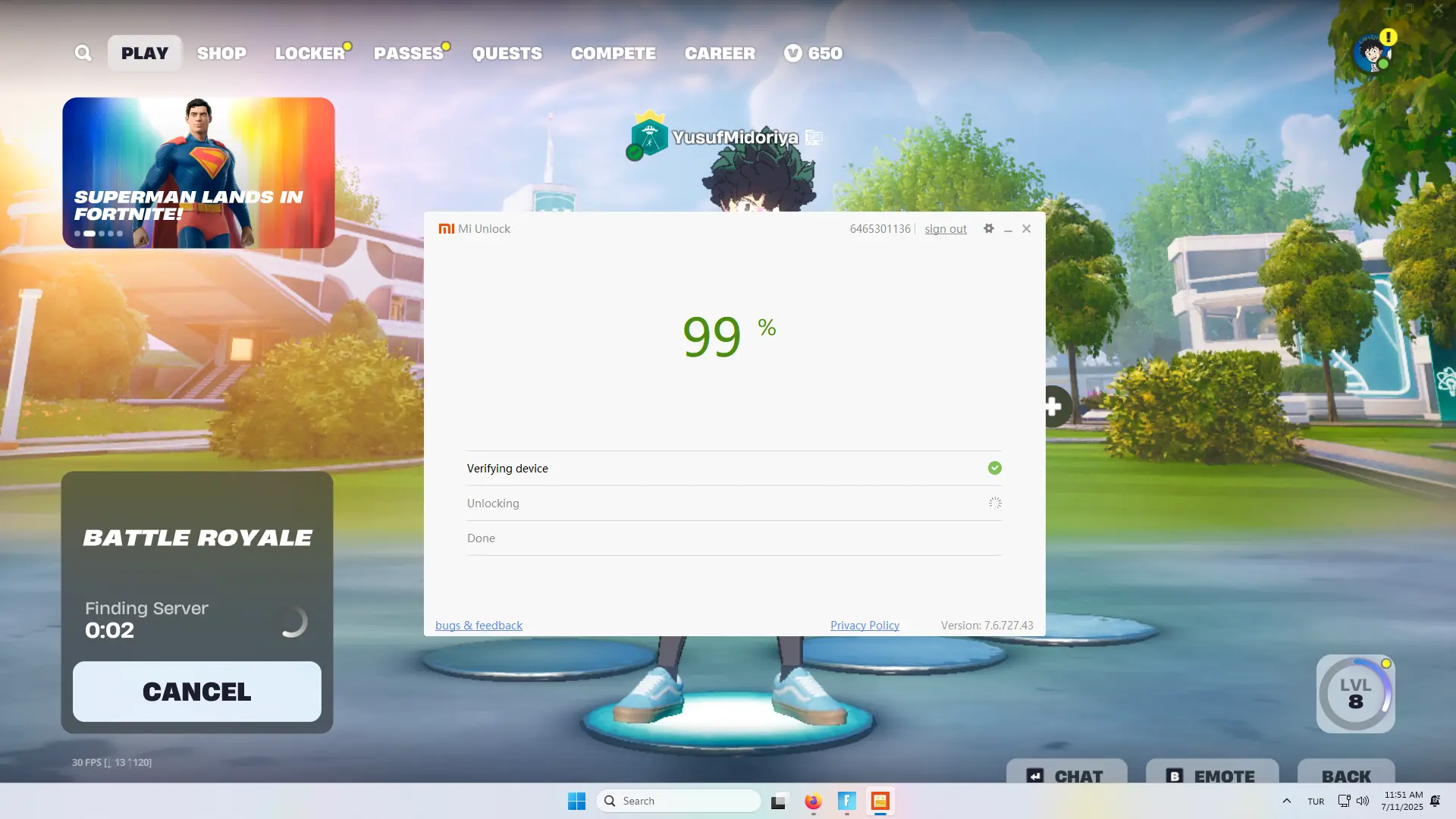Click the Version 7.6.727.43 text
Image resolution: width=1456 pixels, height=819 pixels.
(x=987, y=626)
